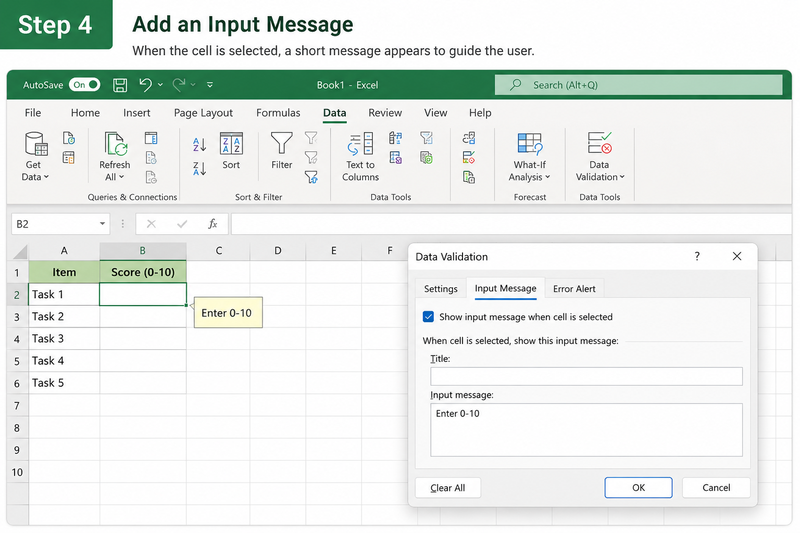800x533 pixels.
Task: Click the Refresh All icon
Action: pyautogui.click(x=115, y=143)
